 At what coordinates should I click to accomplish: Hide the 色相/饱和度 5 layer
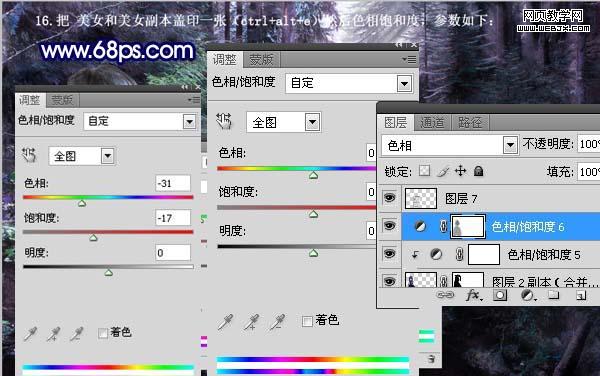[390, 253]
